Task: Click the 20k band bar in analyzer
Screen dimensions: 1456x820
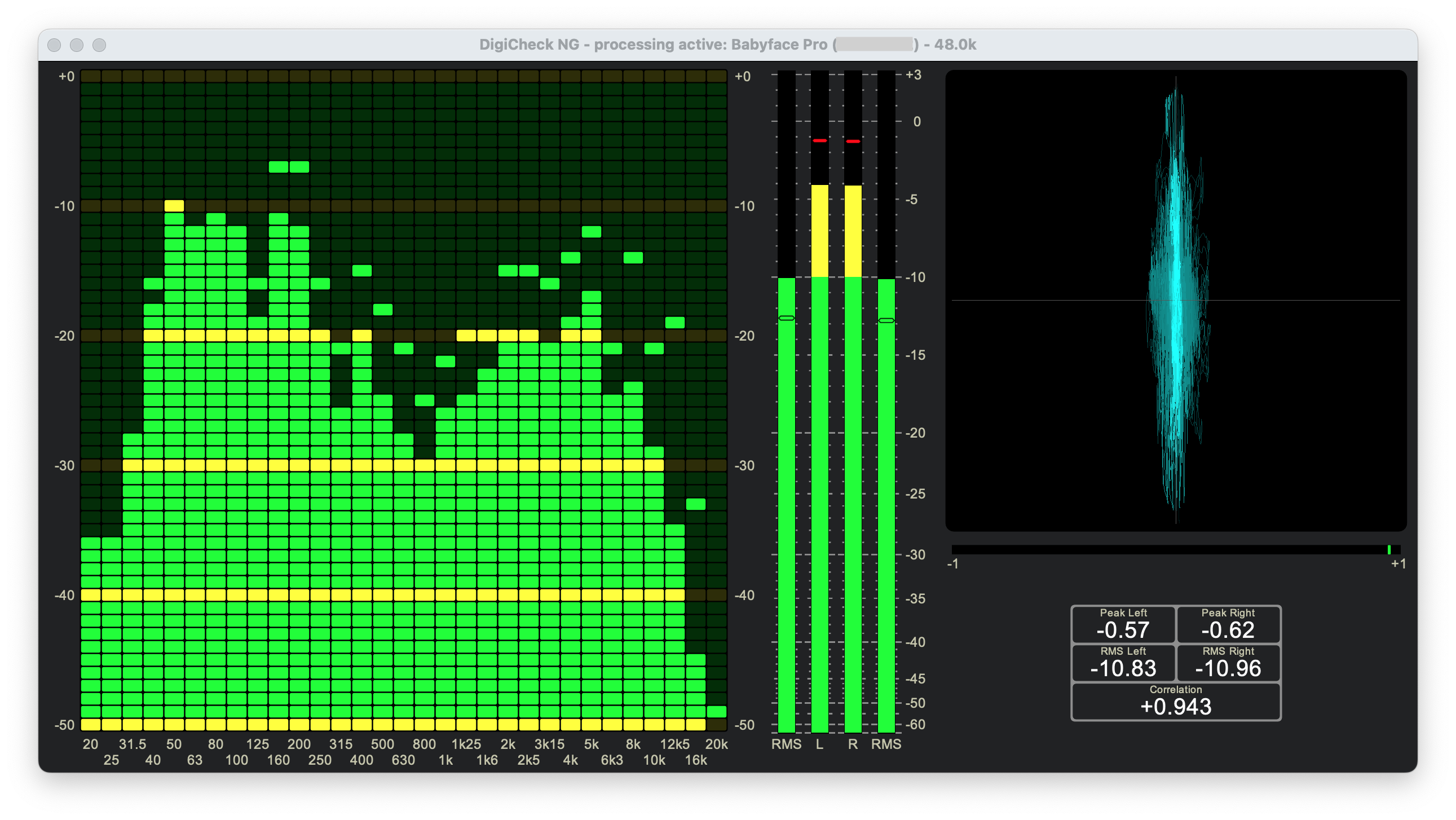Action: 717,712
